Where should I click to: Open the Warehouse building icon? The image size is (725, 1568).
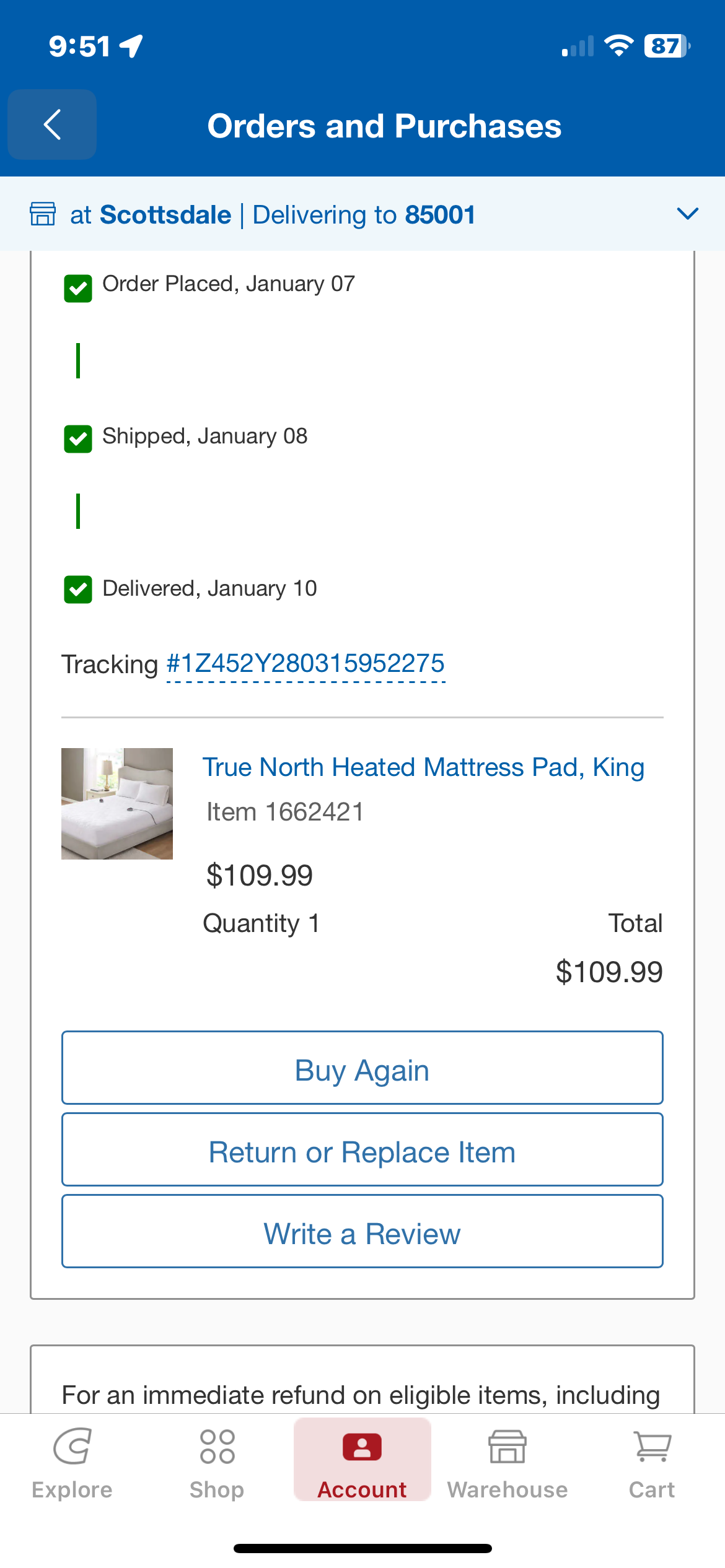click(507, 1447)
